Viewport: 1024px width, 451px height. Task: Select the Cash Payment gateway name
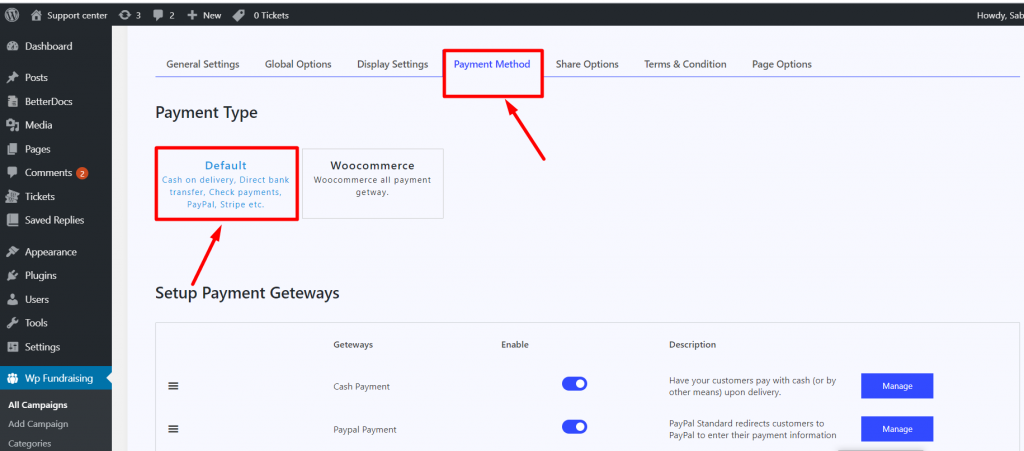coord(361,386)
